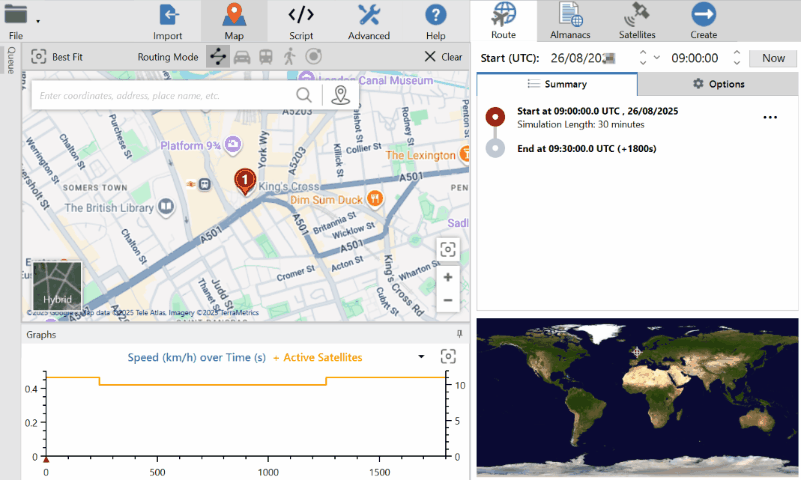
Task: Open Advanced tools
Action: tap(369, 21)
